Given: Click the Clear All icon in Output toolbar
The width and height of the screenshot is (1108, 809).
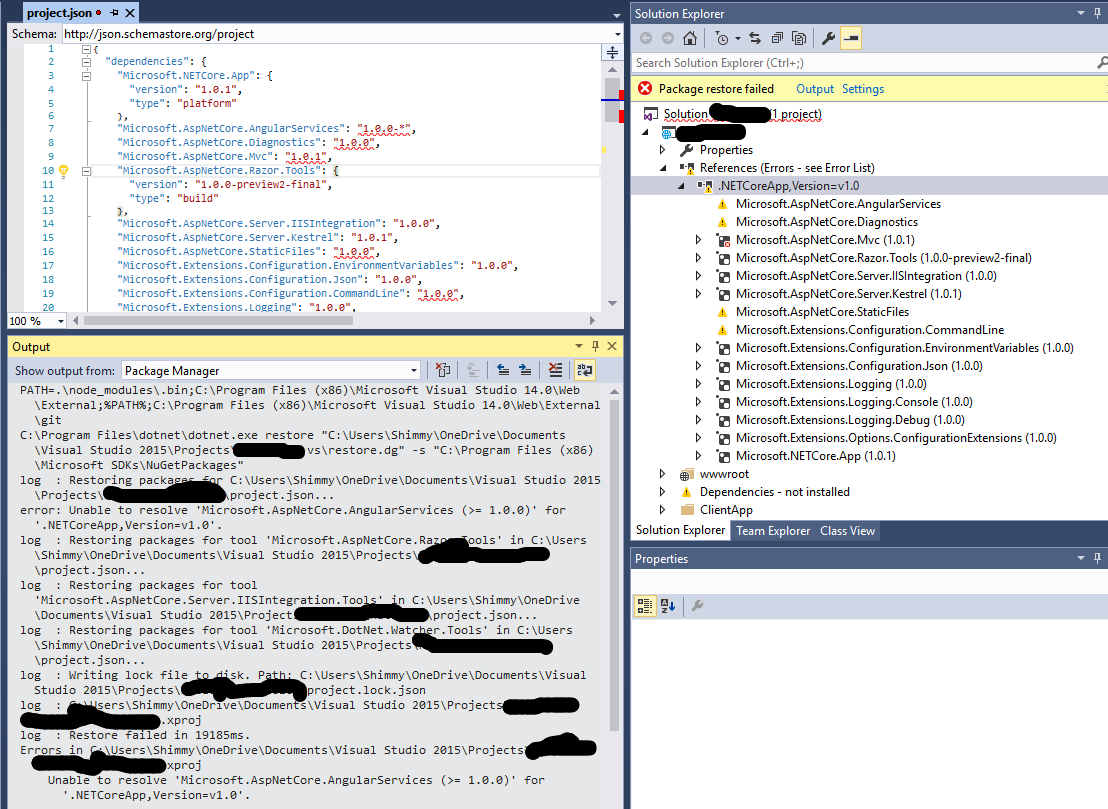Looking at the screenshot, I should point(555,370).
